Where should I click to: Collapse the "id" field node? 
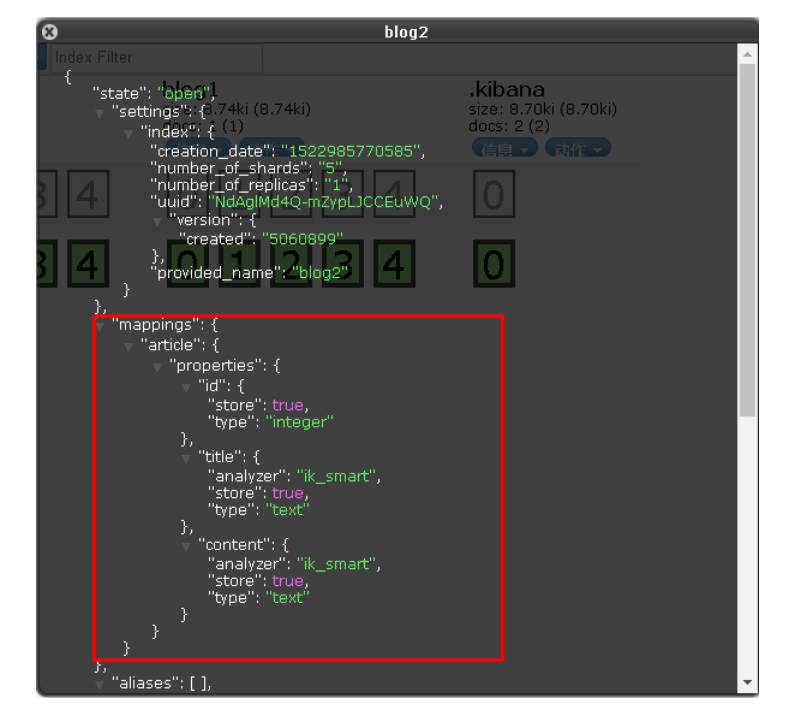[x=186, y=388]
